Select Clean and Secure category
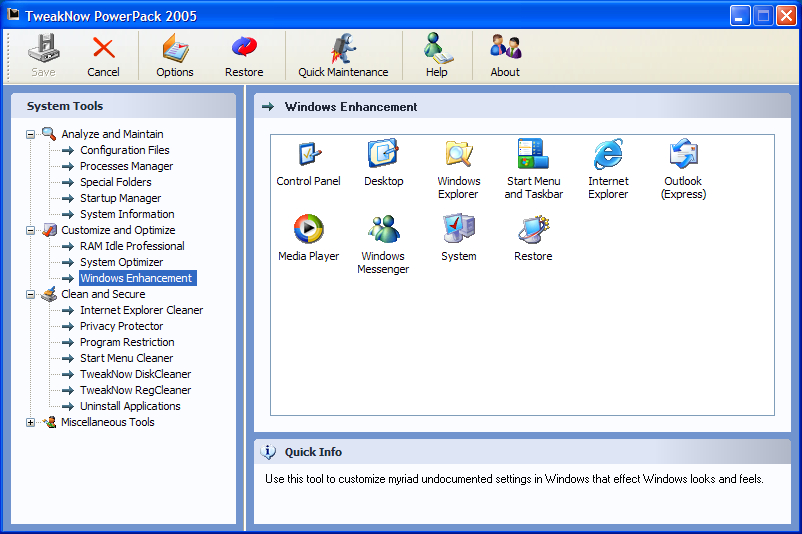802x534 pixels. [x=103, y=294]
